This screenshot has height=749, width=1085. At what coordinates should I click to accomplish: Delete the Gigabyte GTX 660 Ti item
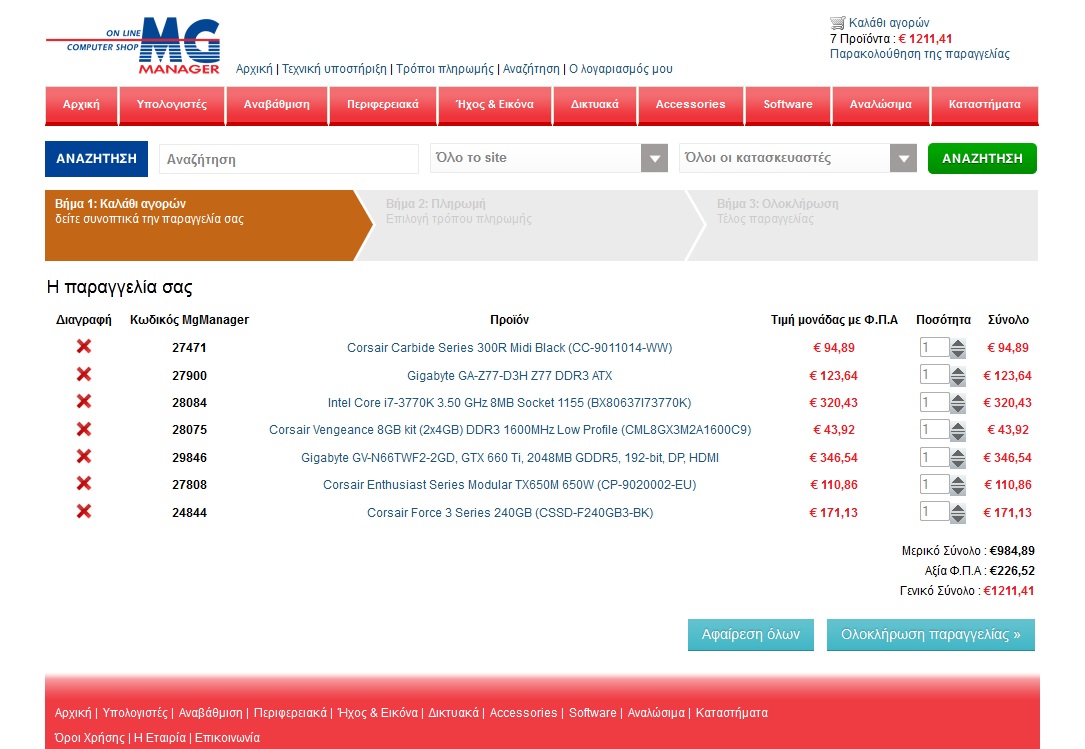[84, 456]
